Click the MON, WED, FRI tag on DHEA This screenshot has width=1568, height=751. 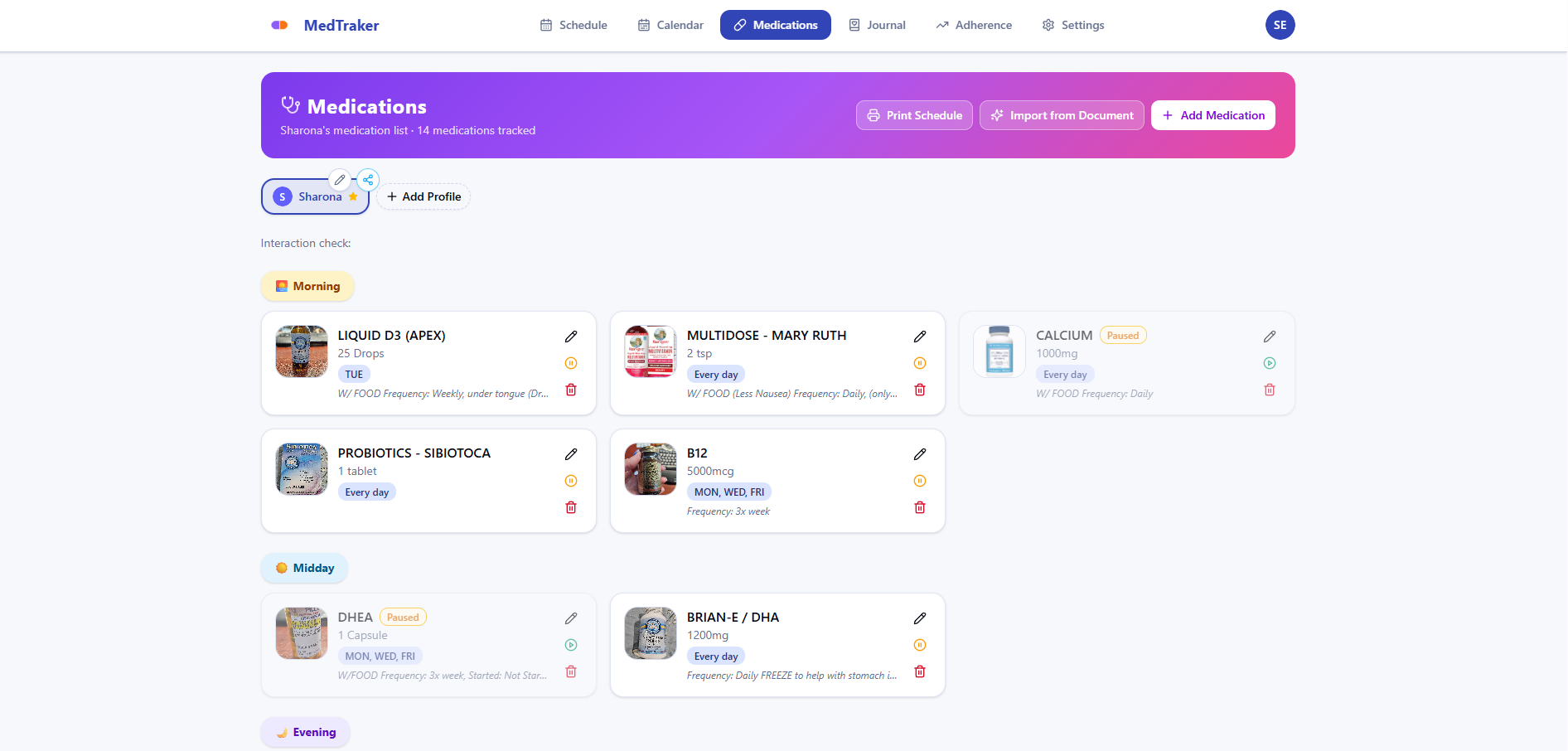[x=380, y=657]
